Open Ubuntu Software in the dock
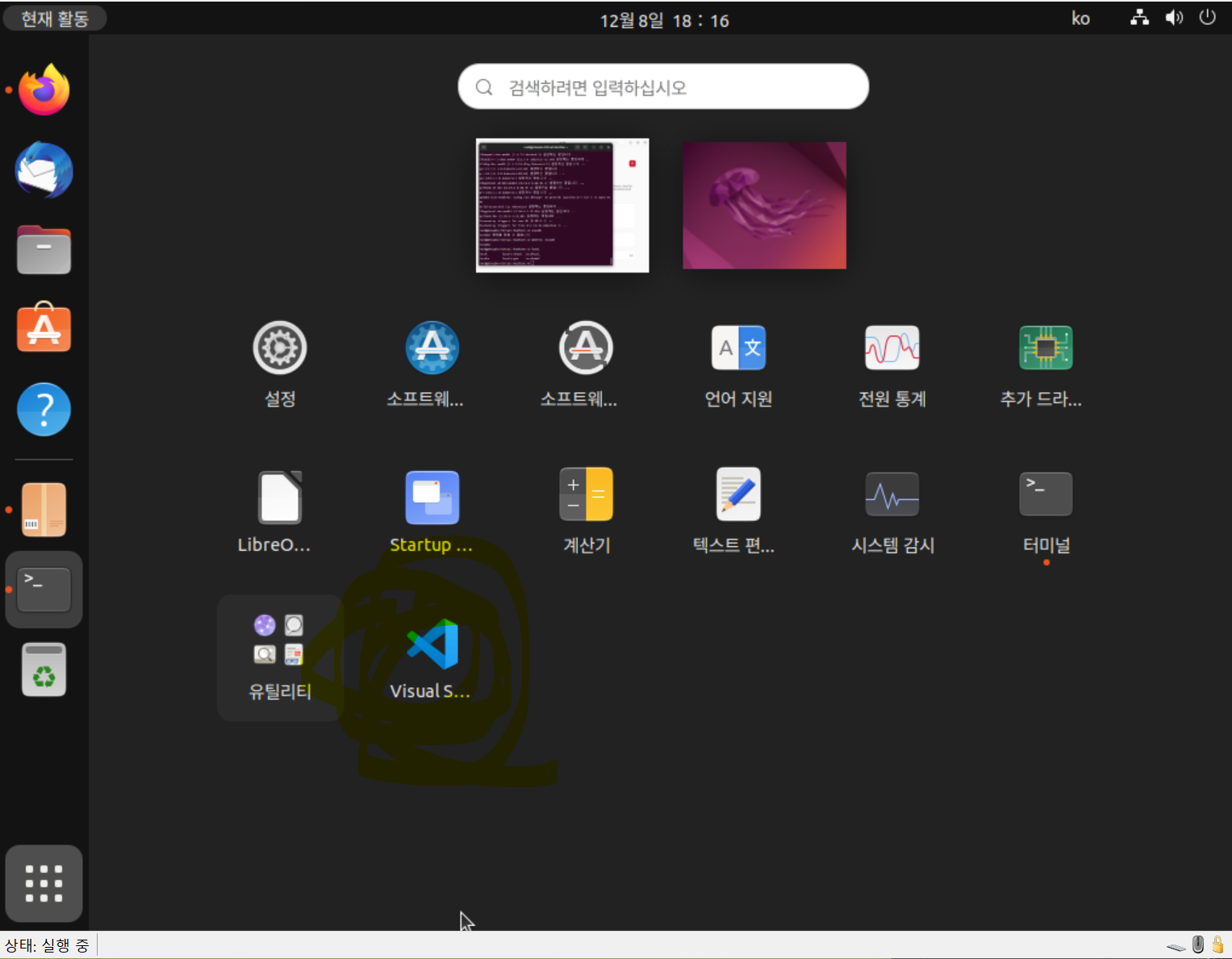The width and height of the screenshot is (1232, 959). click(x=44, y=328)
